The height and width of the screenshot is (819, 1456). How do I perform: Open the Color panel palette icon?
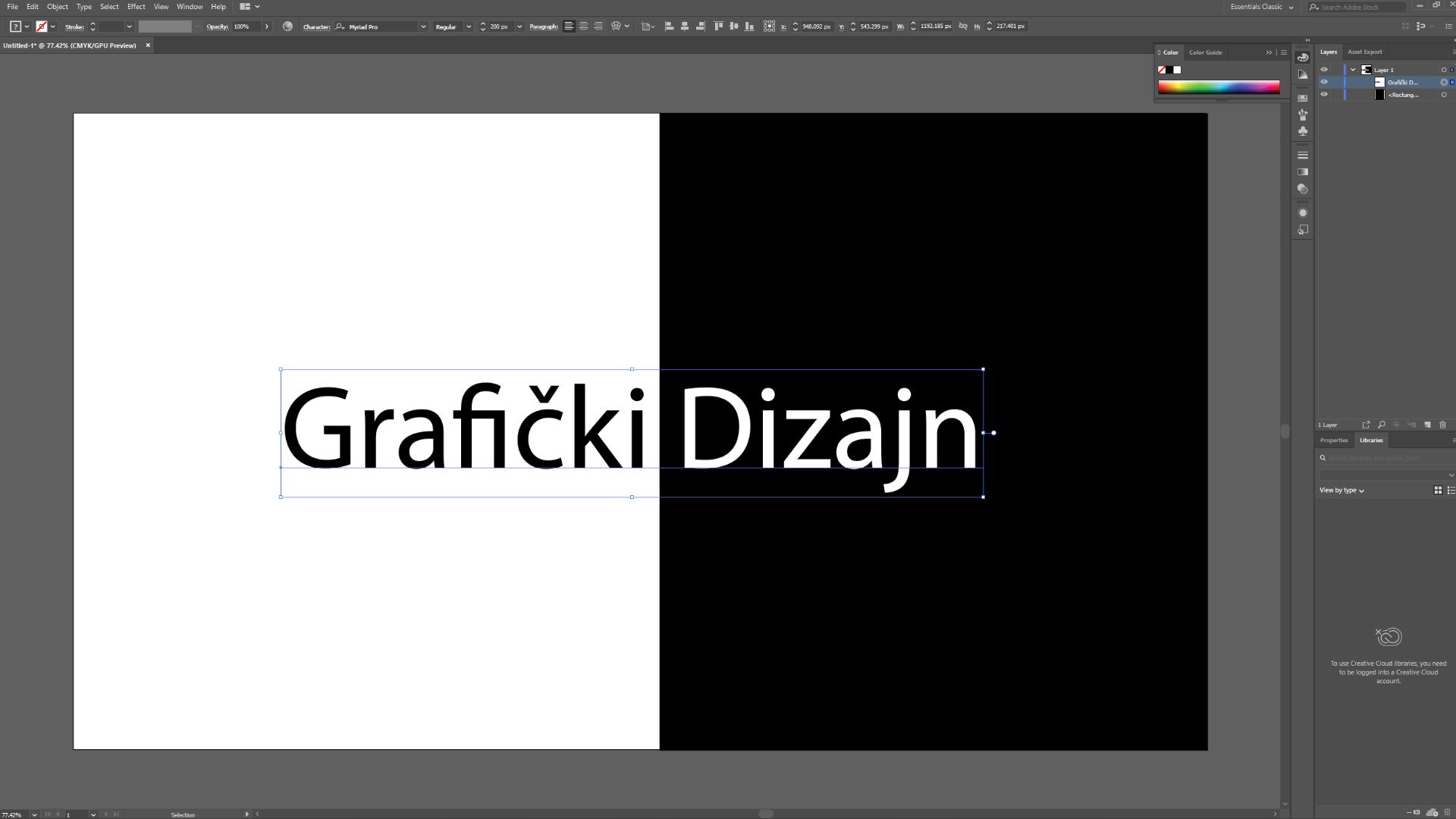click(1303, 58)
